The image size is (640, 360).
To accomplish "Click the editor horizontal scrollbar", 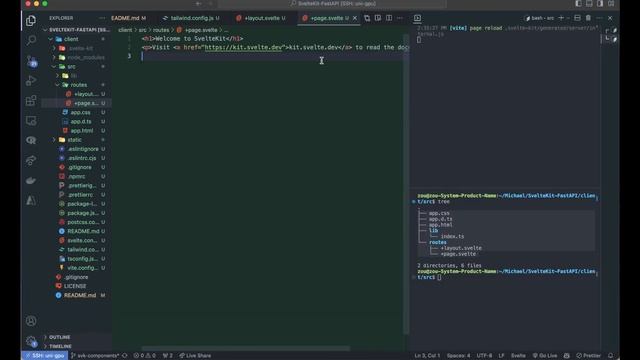I will click(x=246, y=348).
